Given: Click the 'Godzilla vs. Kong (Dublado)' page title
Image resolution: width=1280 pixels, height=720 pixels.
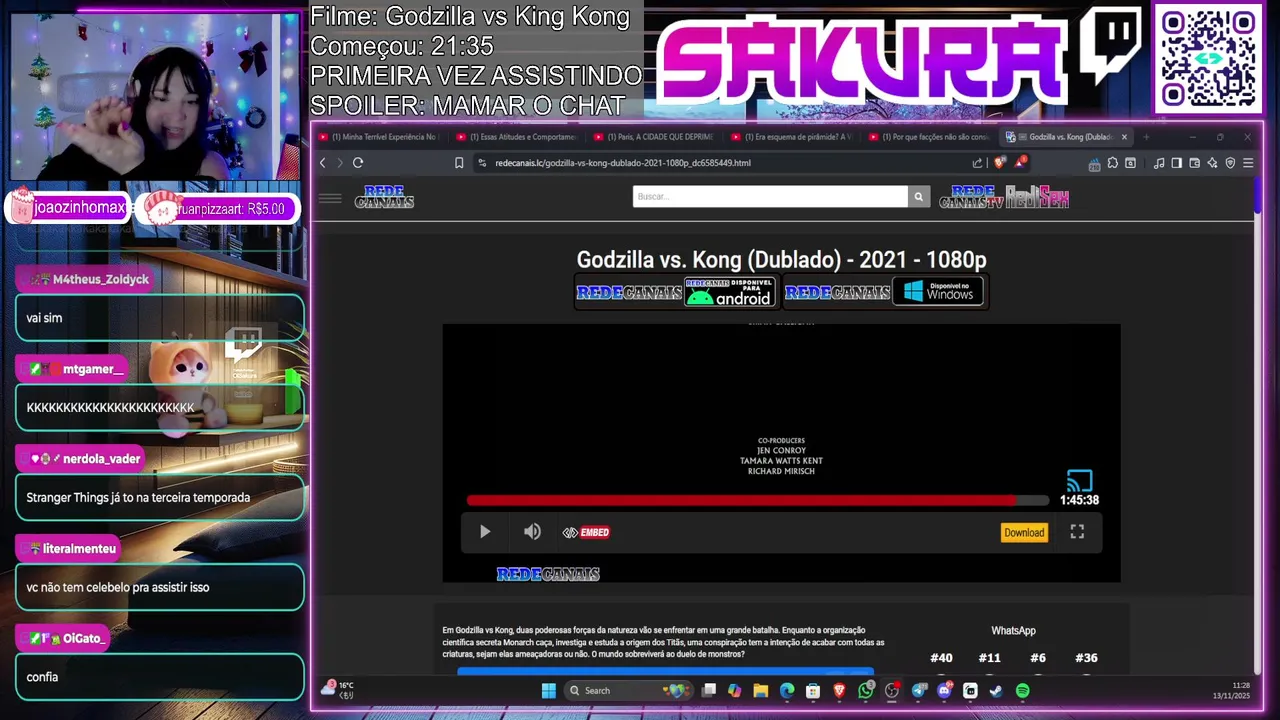Looking at the screenshot, I should (781, 260).
